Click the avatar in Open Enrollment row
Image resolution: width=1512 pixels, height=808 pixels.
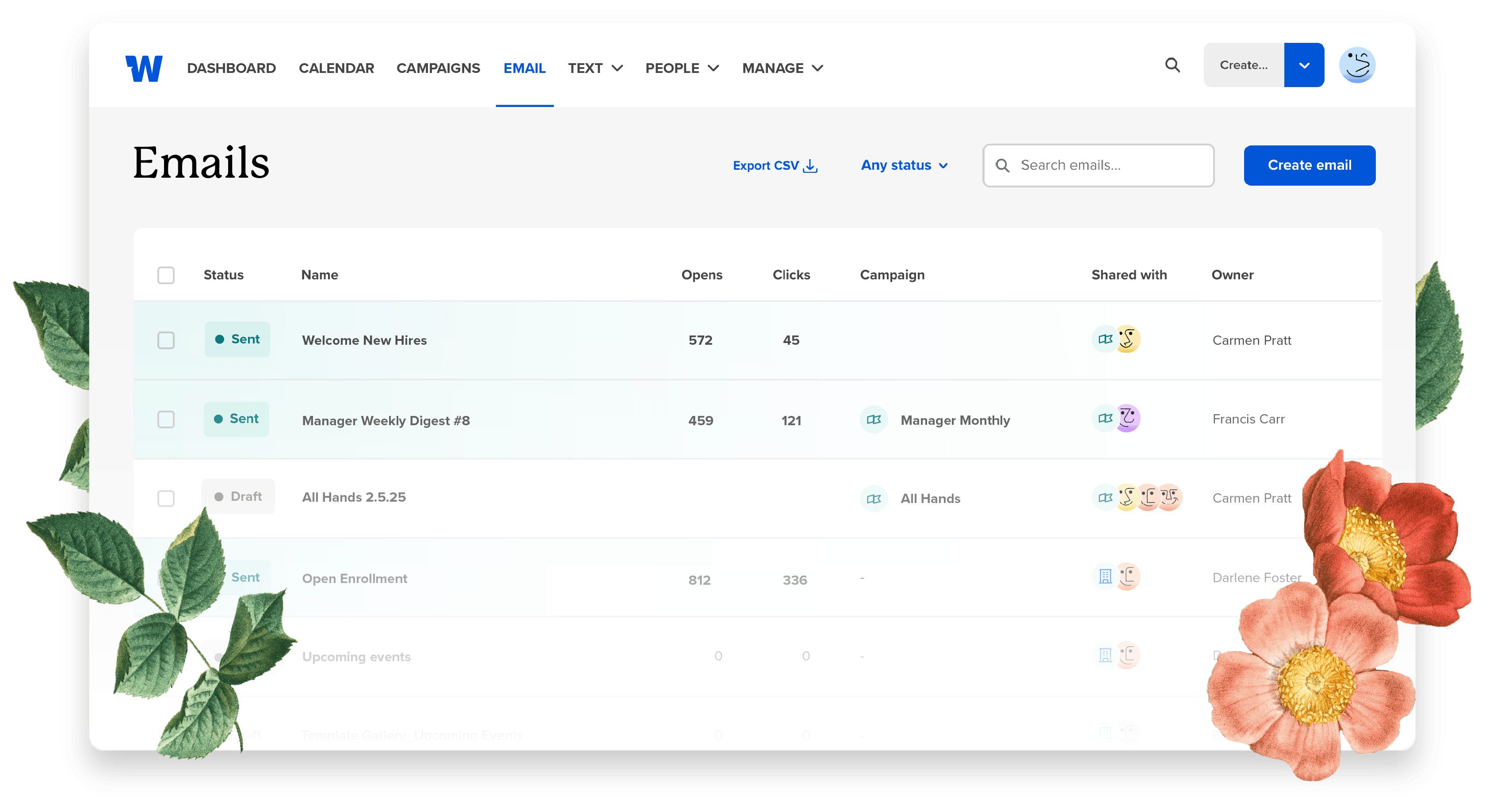tap(1127, 577)
